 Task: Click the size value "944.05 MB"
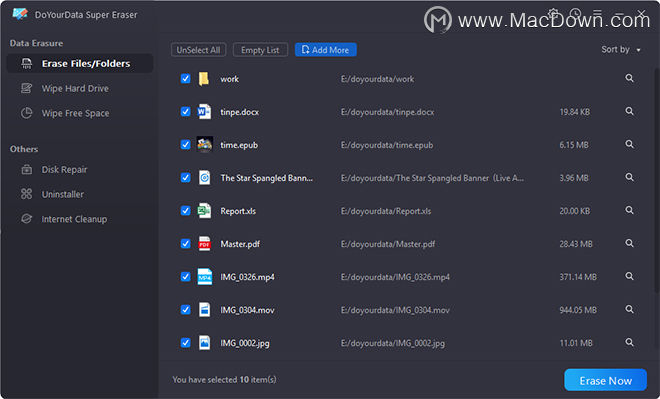[578, 310]
